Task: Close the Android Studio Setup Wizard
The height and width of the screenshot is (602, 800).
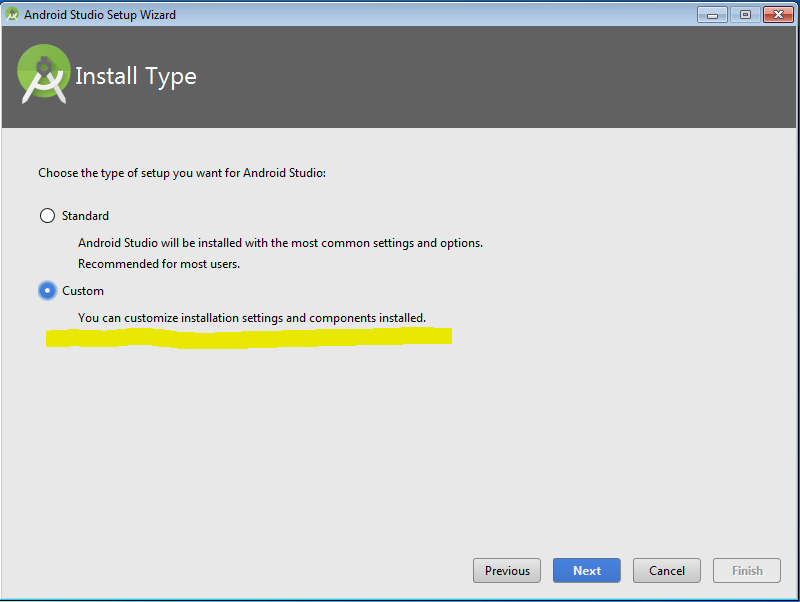Action: tap(778, 15)
